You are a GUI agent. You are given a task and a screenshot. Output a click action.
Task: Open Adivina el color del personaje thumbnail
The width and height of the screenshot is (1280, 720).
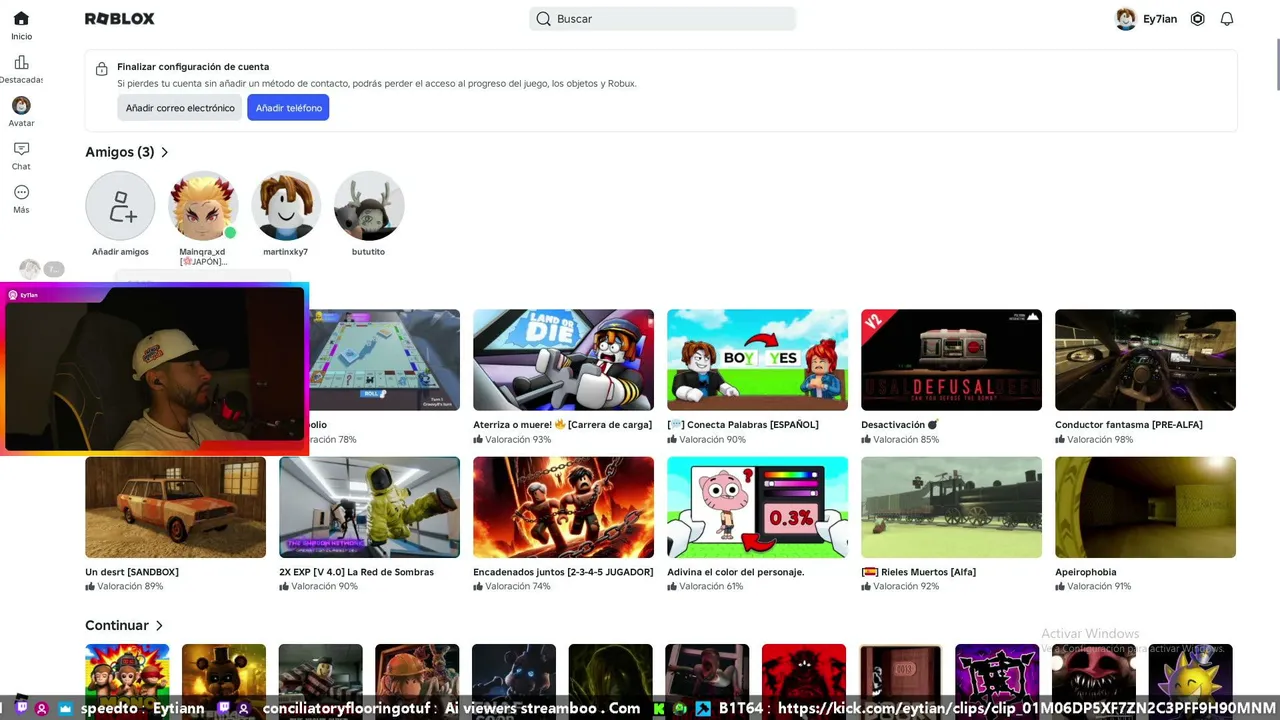(x=757, y=507)
